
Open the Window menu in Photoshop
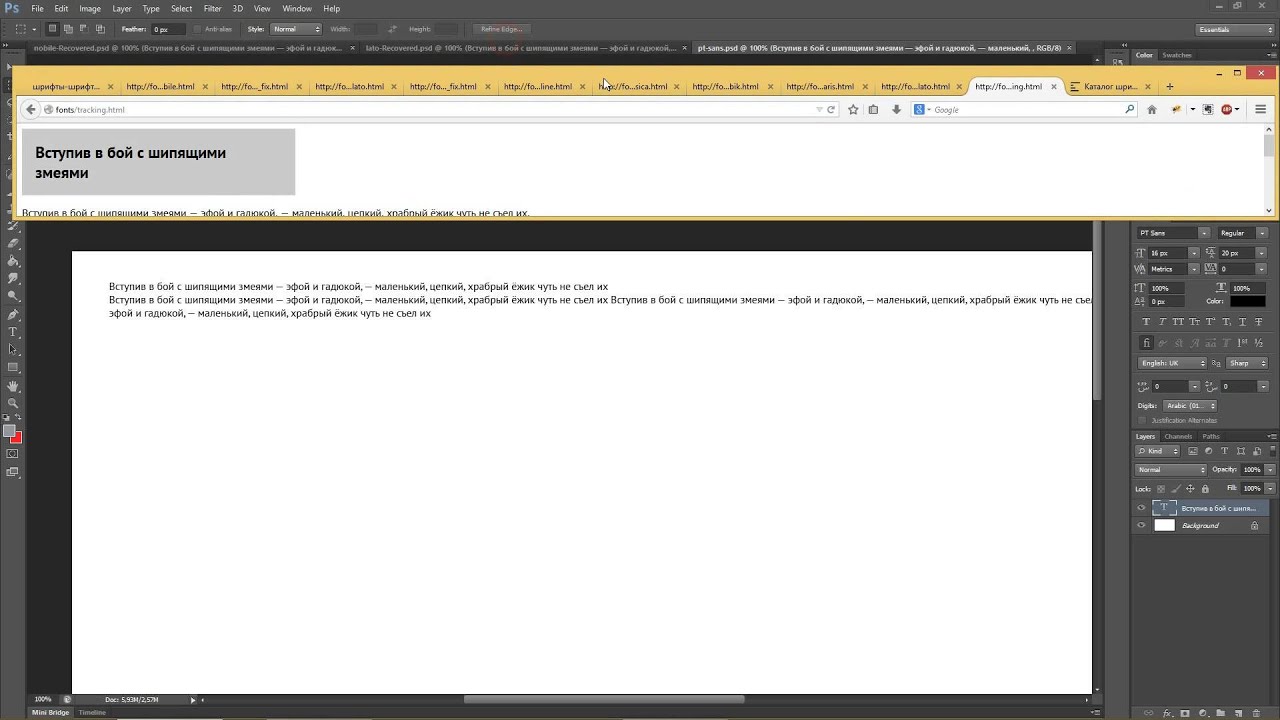[297, 8]
